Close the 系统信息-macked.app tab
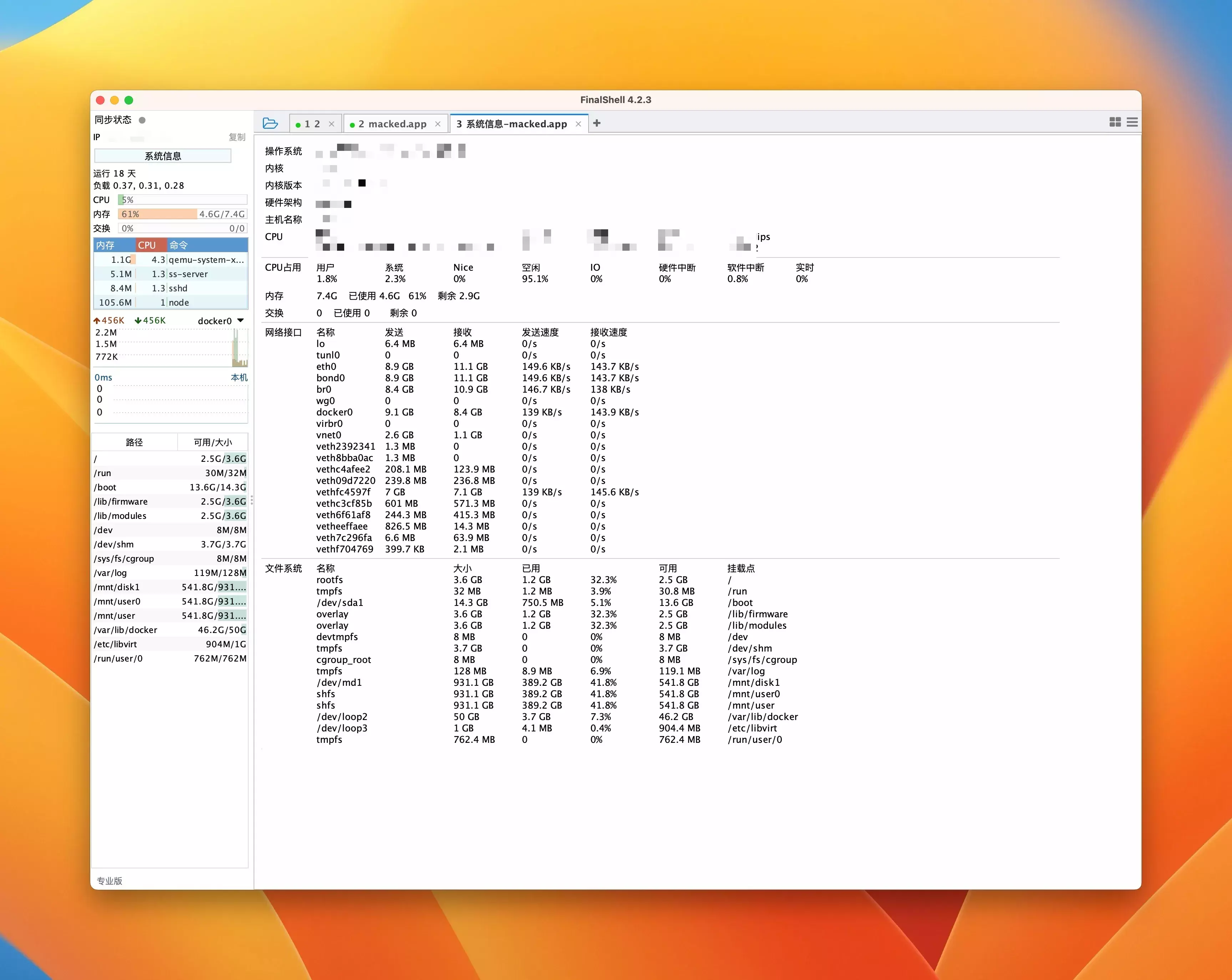 [578, 124]
